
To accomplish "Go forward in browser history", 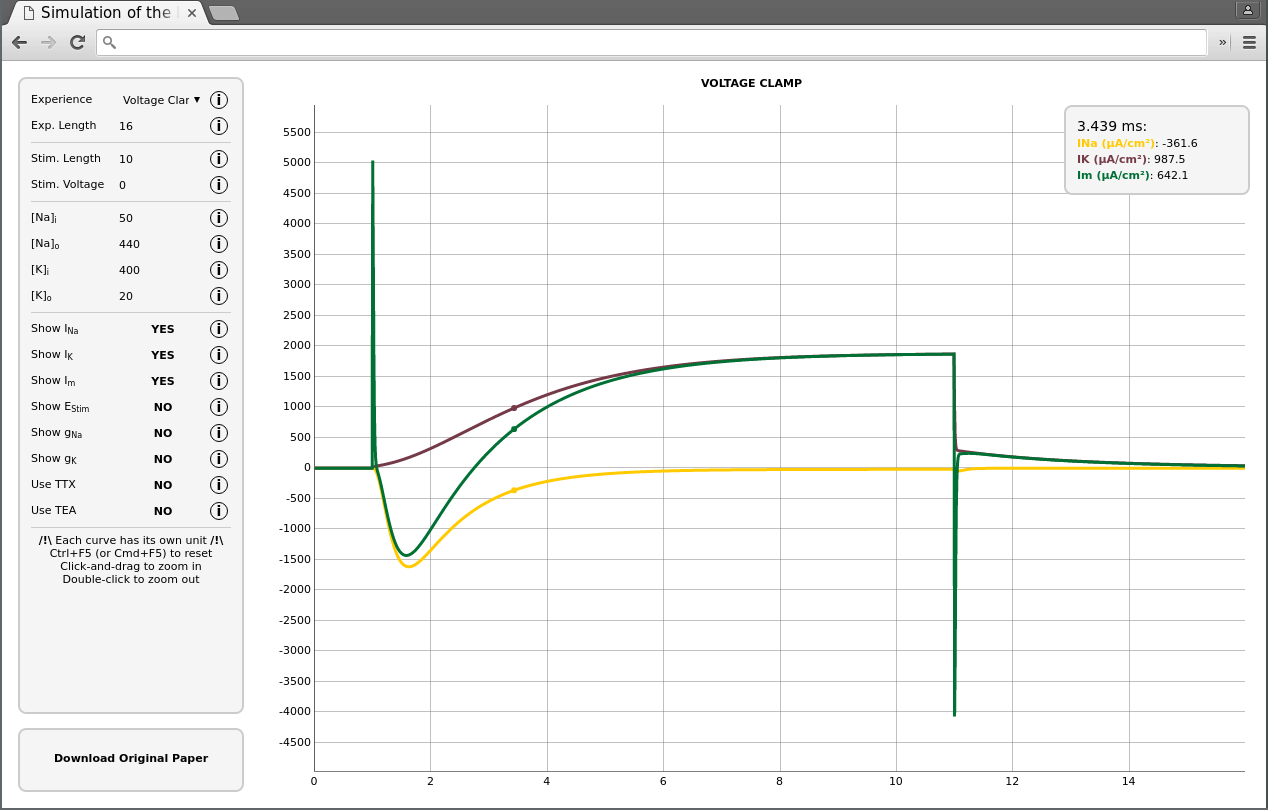I will pos(49,42).
